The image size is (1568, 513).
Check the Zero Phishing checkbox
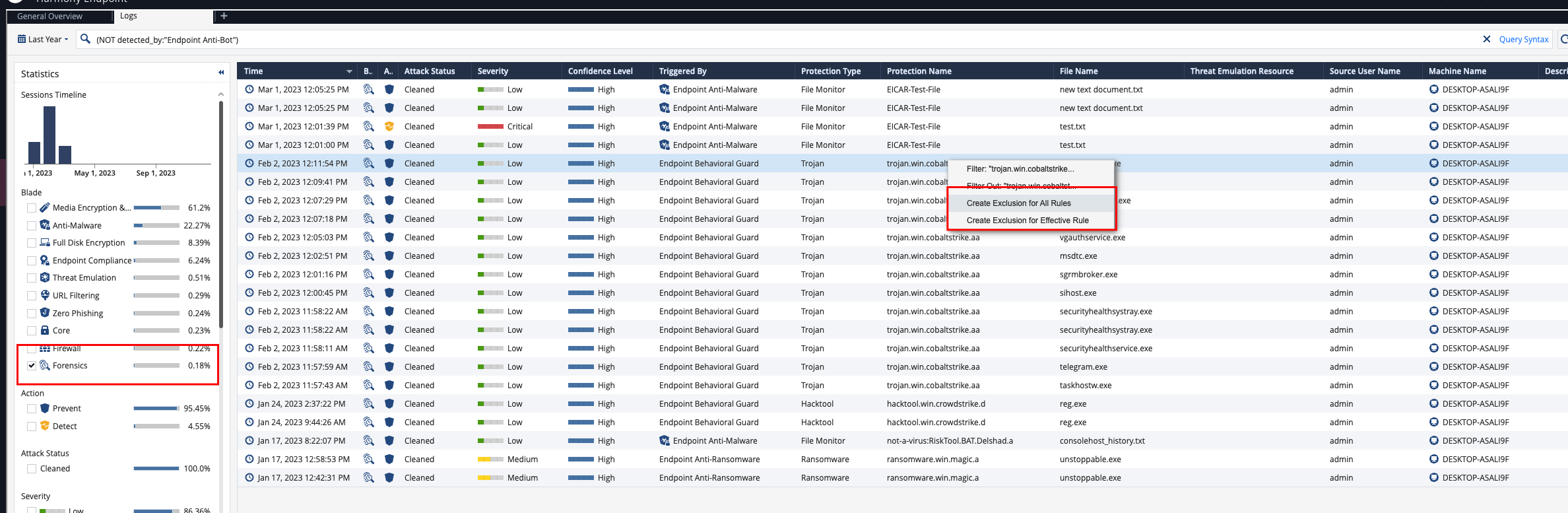tap(32, 314)
